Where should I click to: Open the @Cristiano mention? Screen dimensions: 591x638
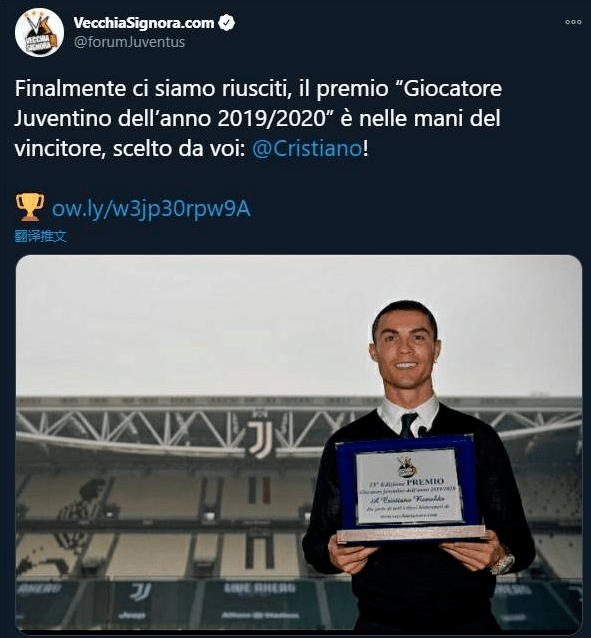pyautogui.click(x=307, y=149)
